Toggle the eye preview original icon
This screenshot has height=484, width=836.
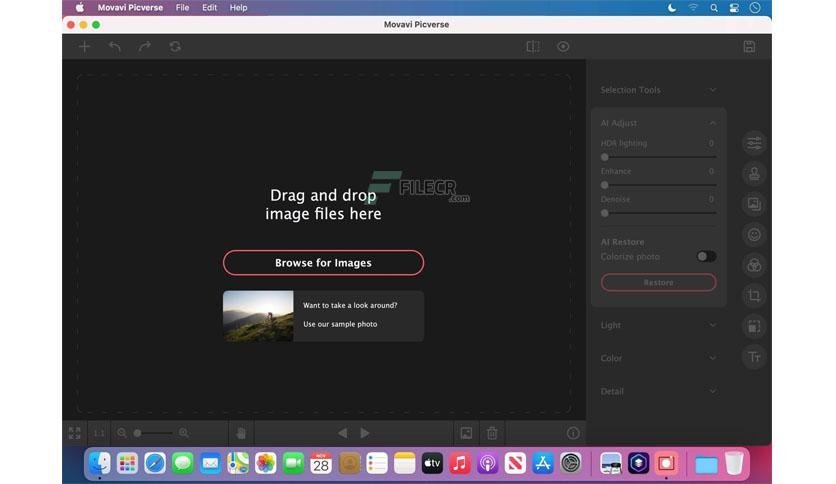(x=563, y=46)
